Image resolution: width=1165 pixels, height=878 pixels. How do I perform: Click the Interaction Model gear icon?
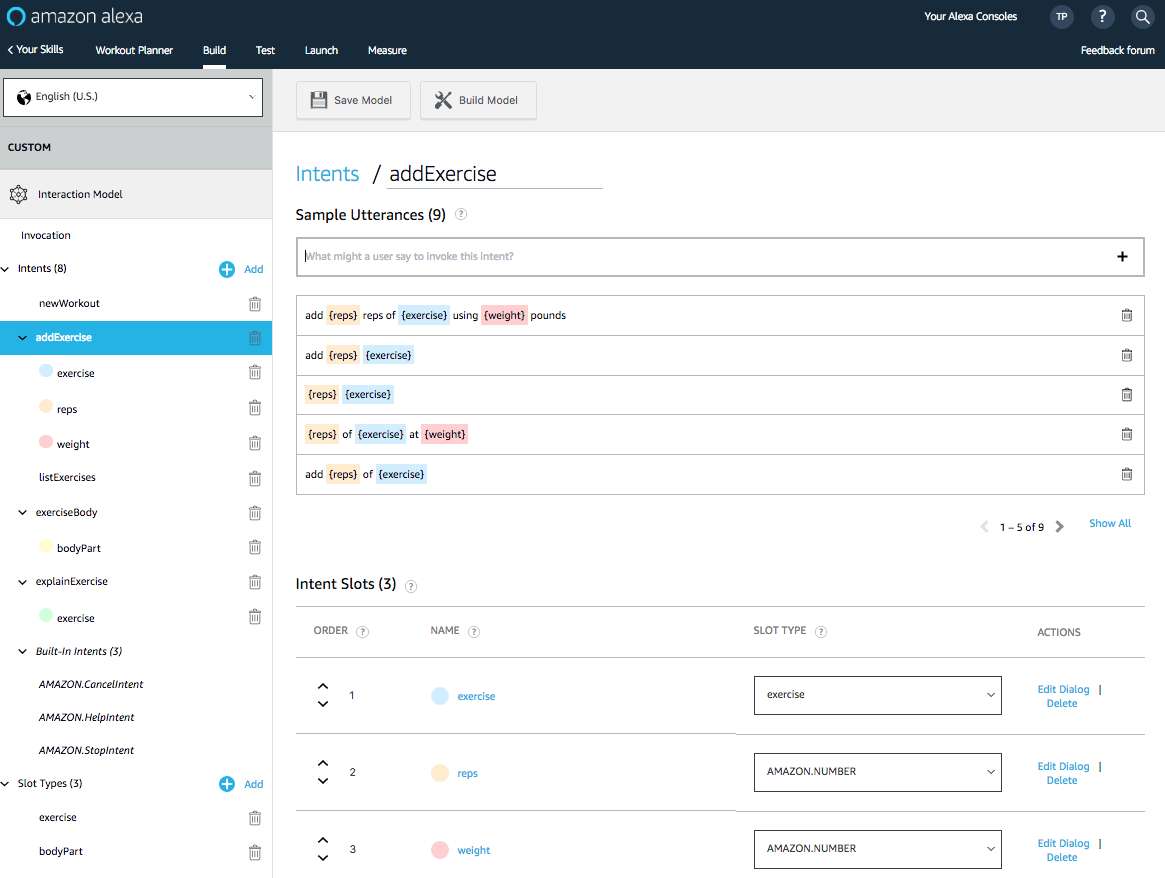coord(19,195)
